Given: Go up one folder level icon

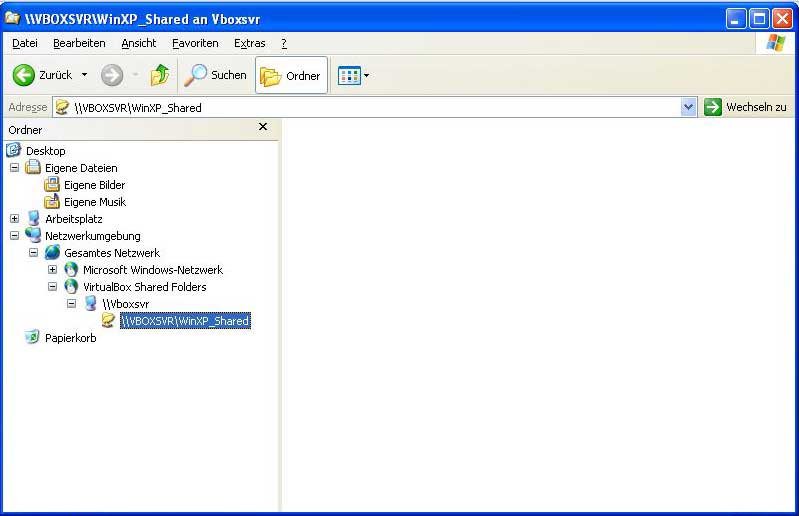Looking at the screenshot, I should tap(160, 75).
